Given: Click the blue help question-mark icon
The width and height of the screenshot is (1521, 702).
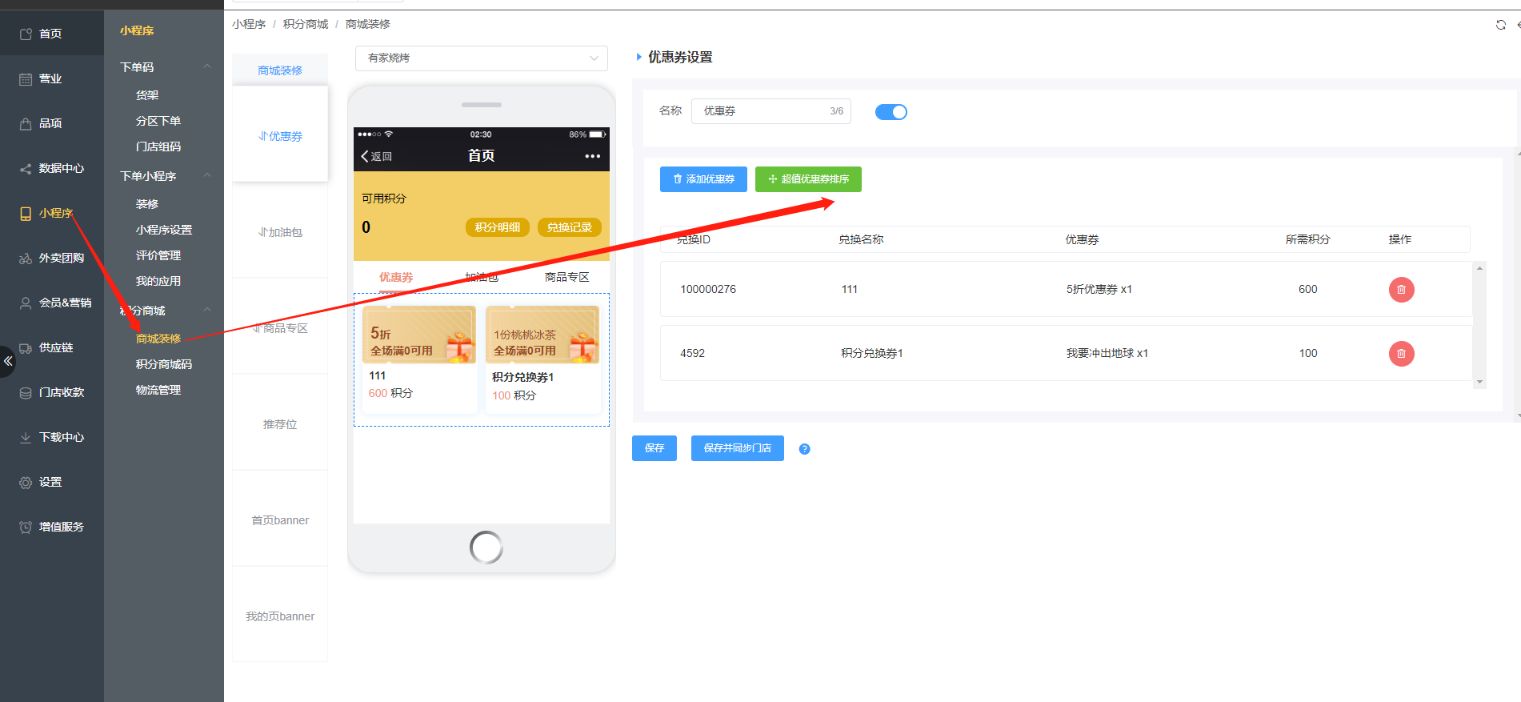Looking at the screenshot, I should pyautogui.click(x=805, y=449).
